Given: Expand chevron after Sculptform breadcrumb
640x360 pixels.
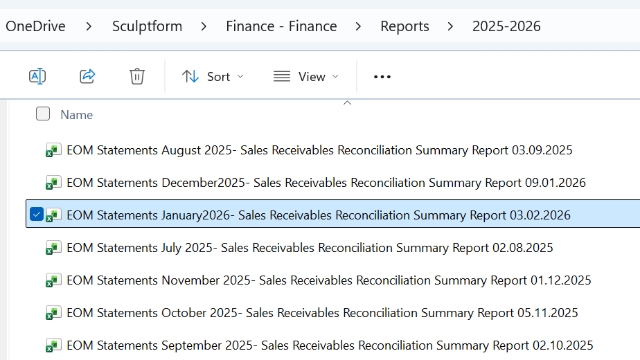Looking at the screenshot, I should click(204, 27).
